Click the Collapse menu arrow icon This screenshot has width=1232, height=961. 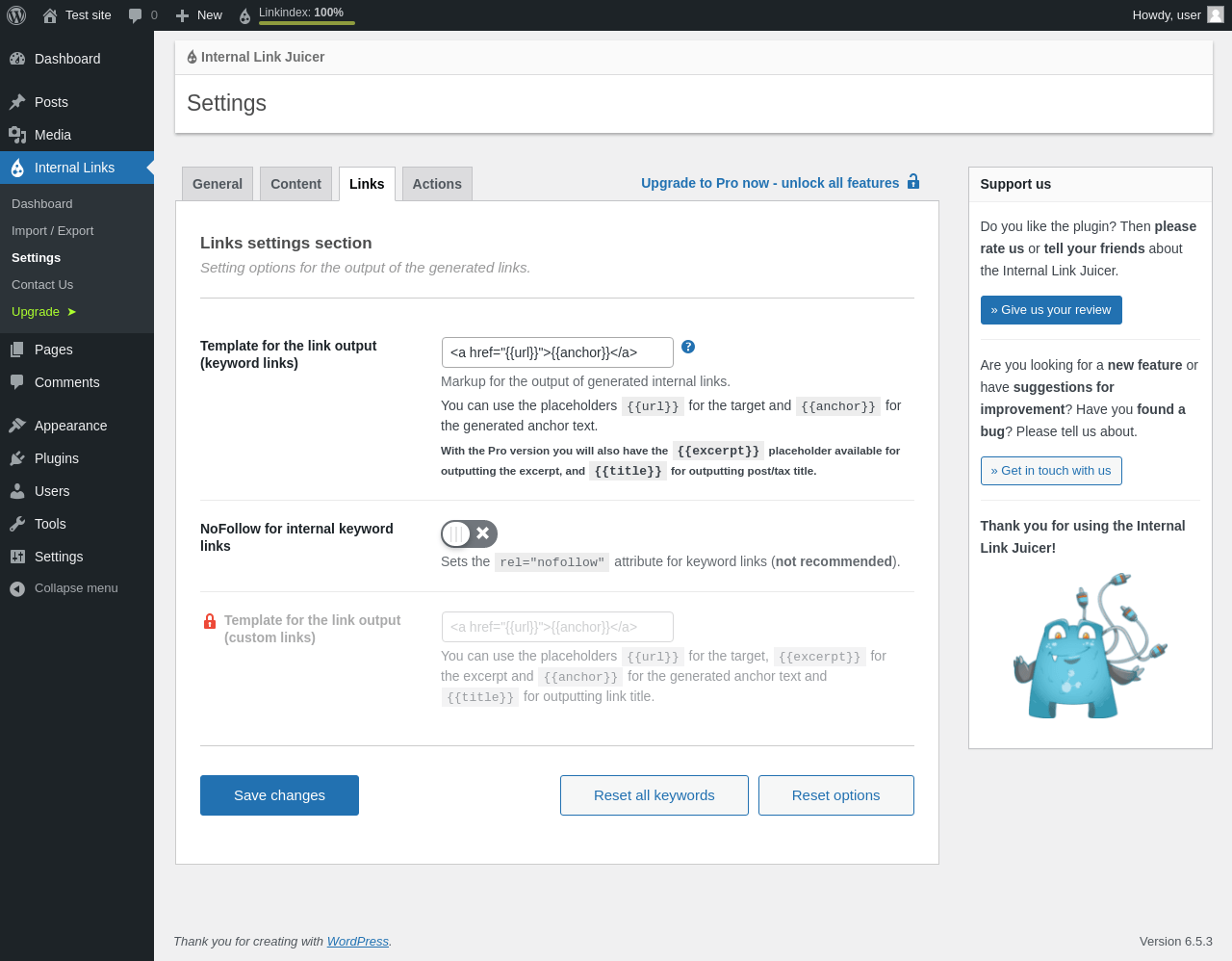point(17,588)
